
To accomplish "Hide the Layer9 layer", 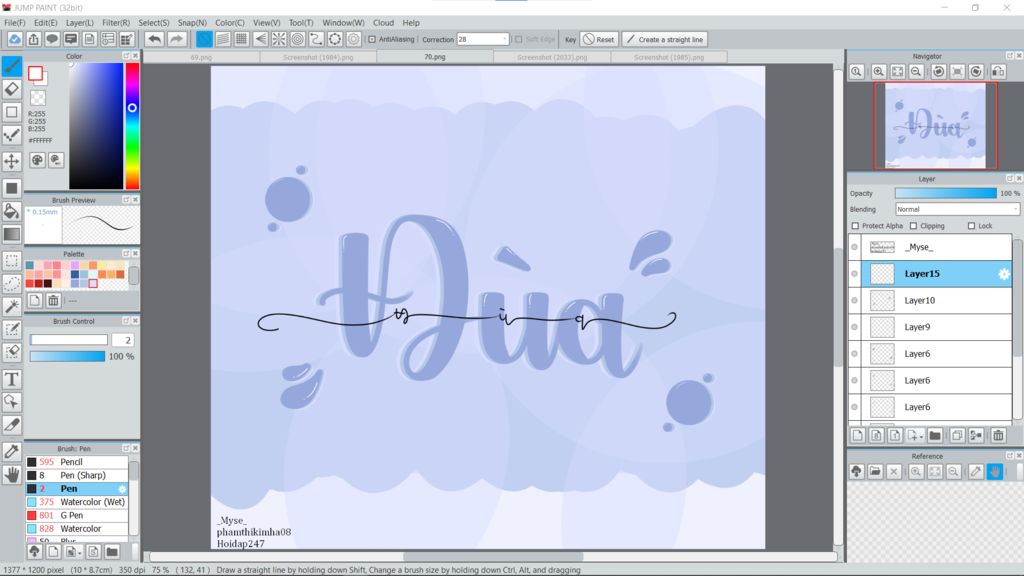I will pyautogui.click(x=854, y=327).
